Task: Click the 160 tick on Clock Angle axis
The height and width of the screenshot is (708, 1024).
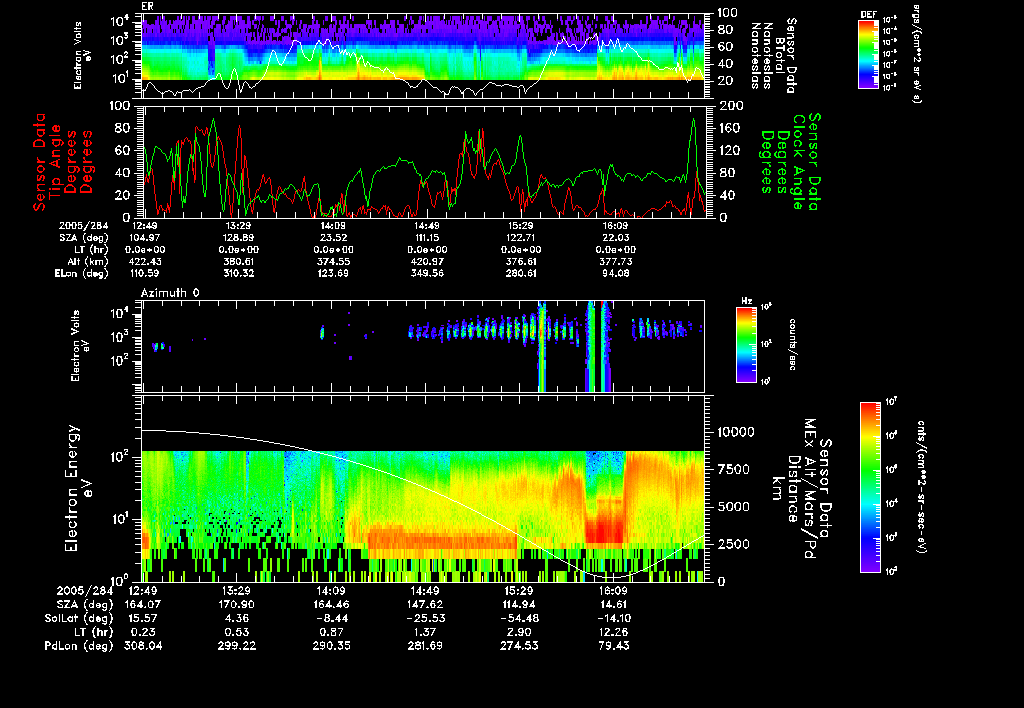Action: [729, 128]
